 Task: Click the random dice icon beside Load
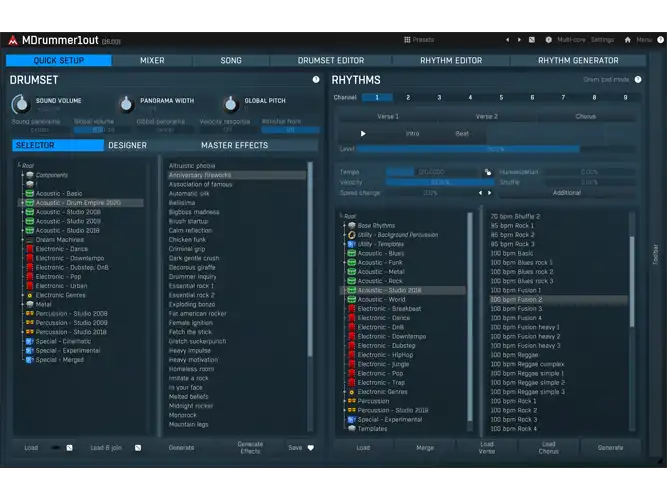[x=69, y=448]
